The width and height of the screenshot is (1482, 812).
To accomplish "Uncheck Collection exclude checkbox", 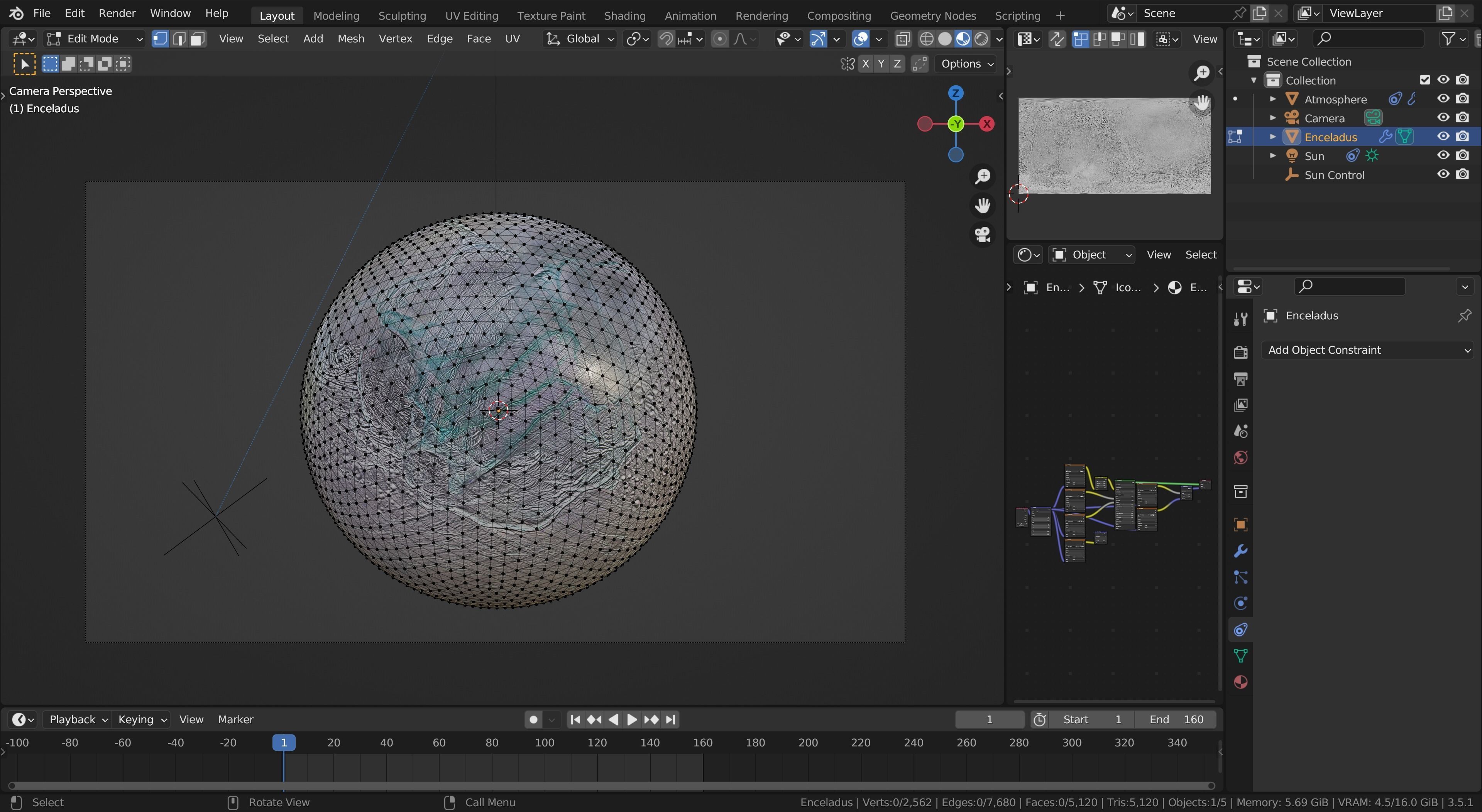I will [x=1424, y=80].
